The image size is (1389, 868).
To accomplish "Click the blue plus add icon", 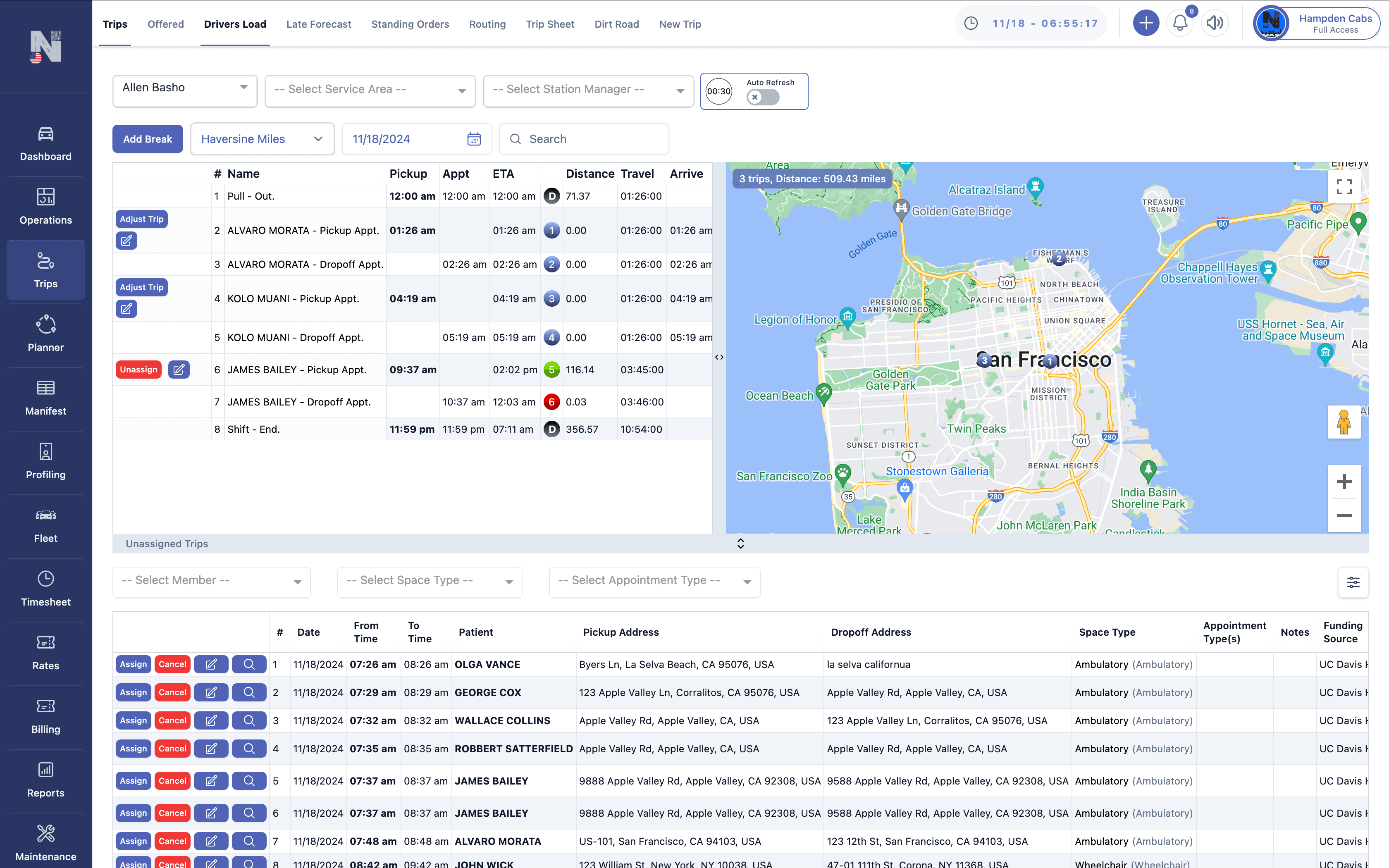I will (x=1146, y=24).
